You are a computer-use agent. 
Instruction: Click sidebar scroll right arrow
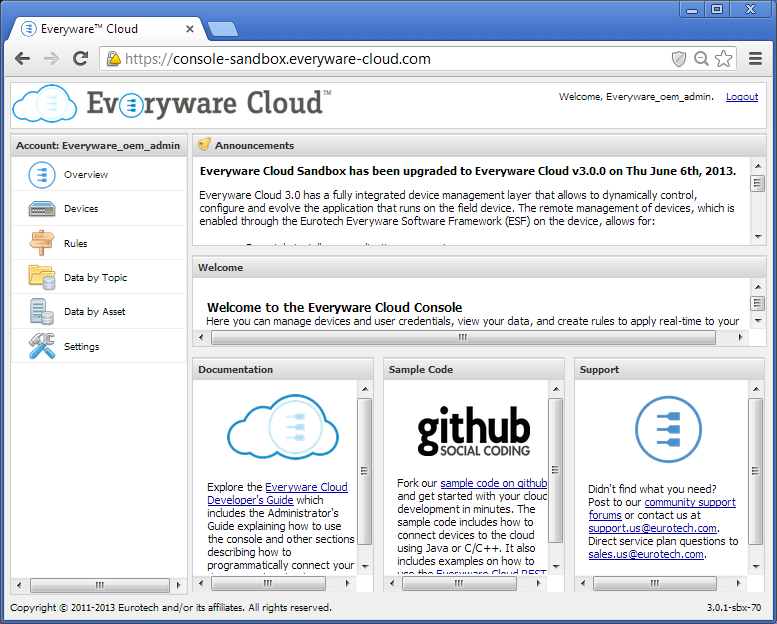click(178, 585)
